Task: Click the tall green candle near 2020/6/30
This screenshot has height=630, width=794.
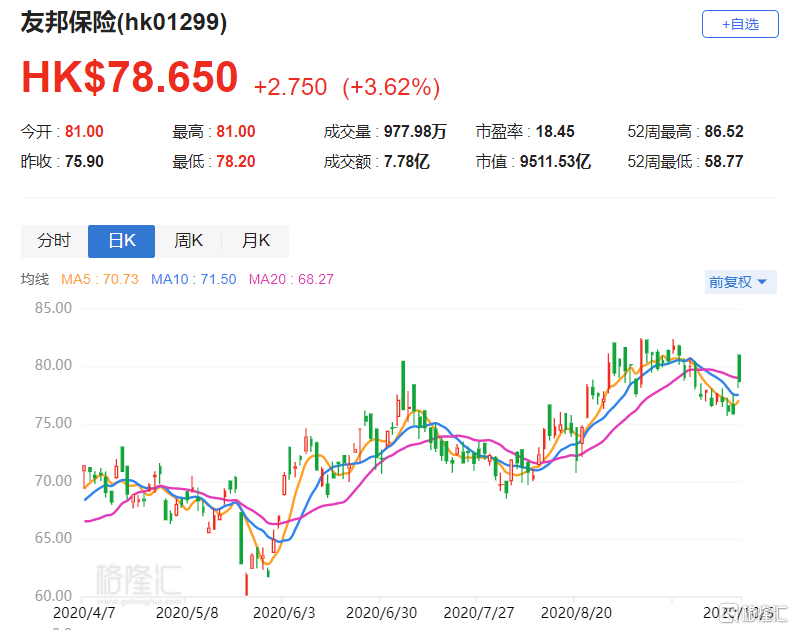Action: 403,385
